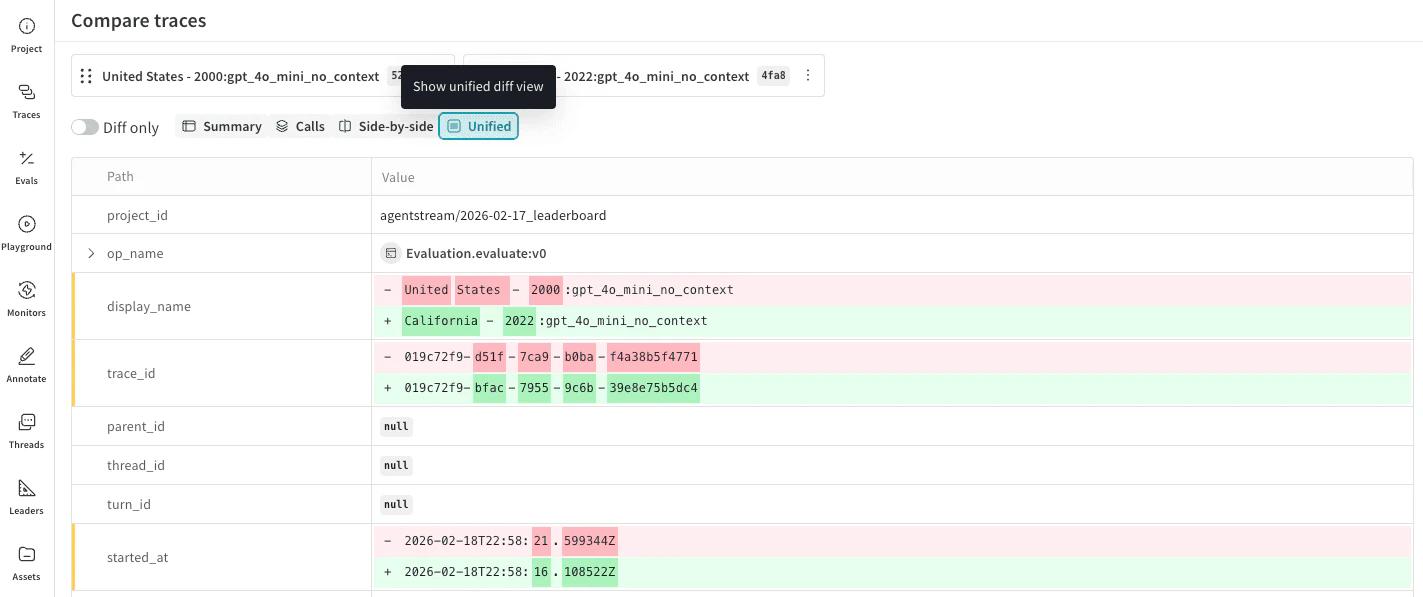Open the Evaluation.evaluate:v0 op link
Viewport: 1423px width, 597px height.
pos(476,254)
